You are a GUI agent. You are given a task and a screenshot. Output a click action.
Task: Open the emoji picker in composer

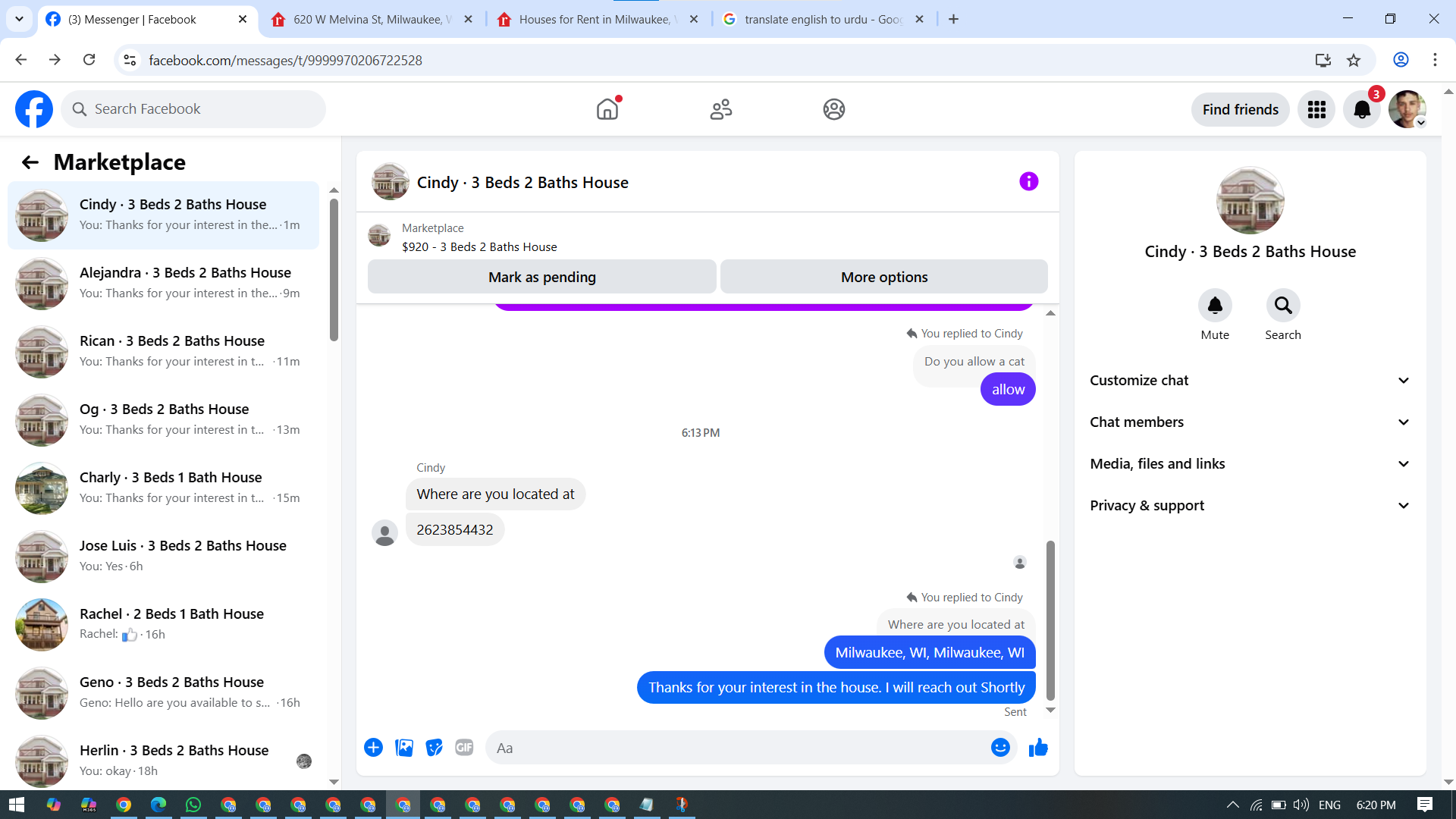coord(1001,748)
